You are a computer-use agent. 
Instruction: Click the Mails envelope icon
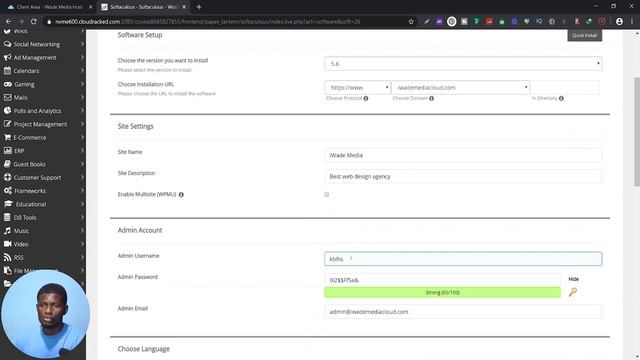coord(7,98)
